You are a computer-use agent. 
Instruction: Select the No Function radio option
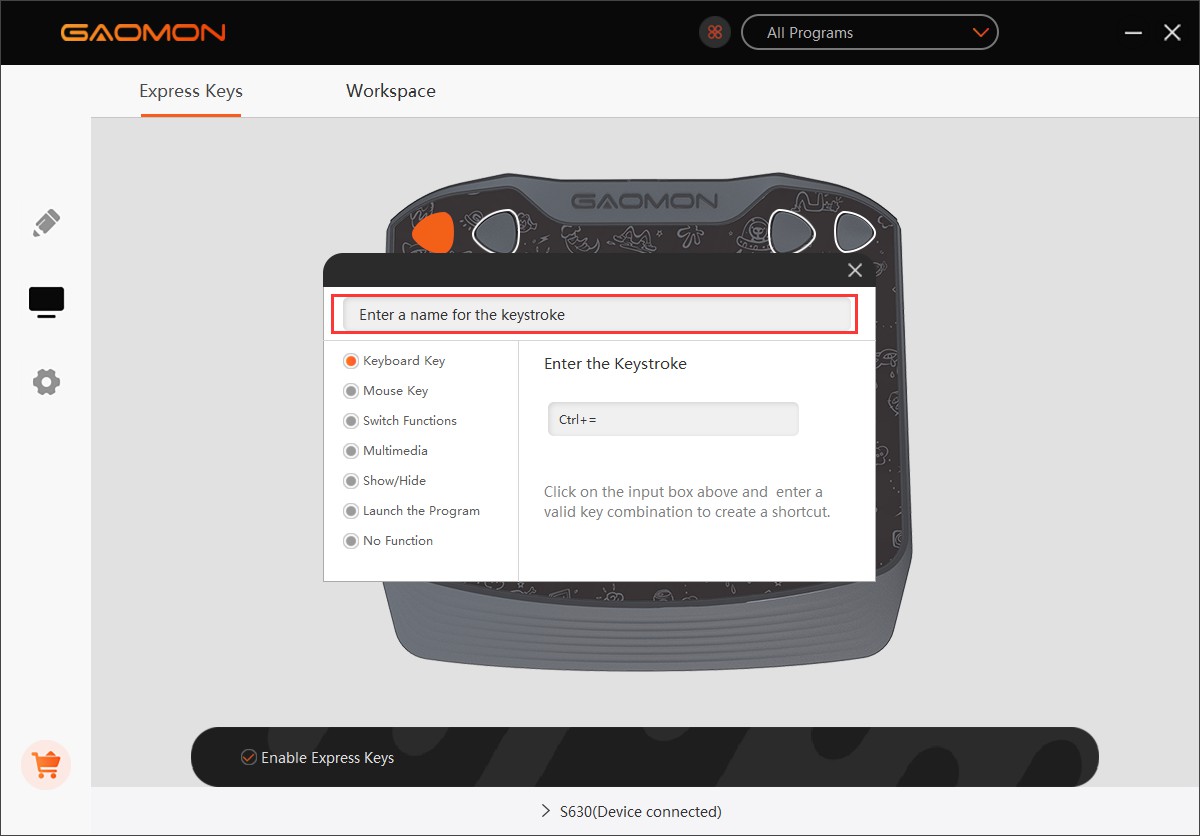click(x=351, y=541)
